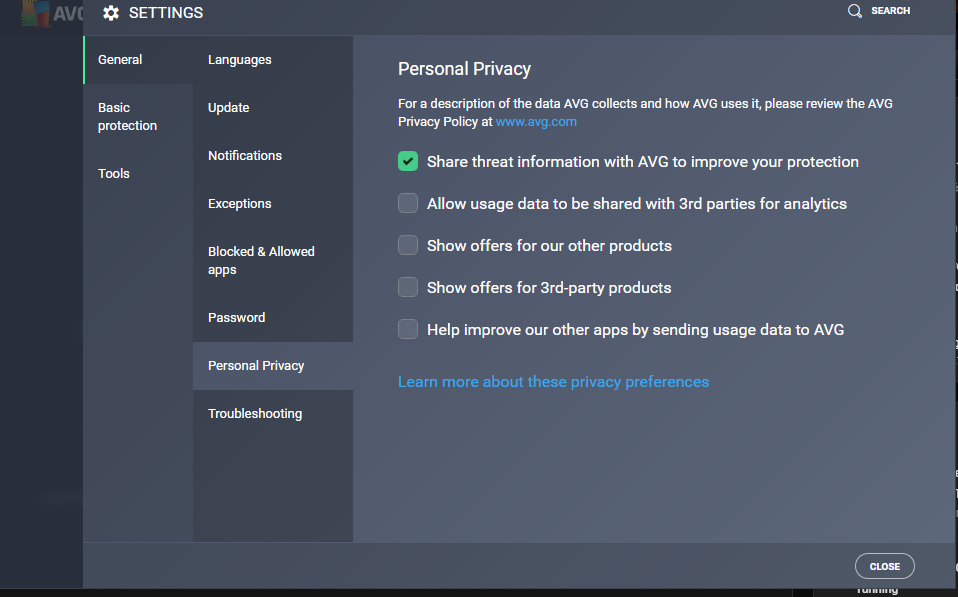Viewport: 958px width, 597px height.
Task: Enable usage data sharing with 3rd parties
Action: click(x=408, y=204)
